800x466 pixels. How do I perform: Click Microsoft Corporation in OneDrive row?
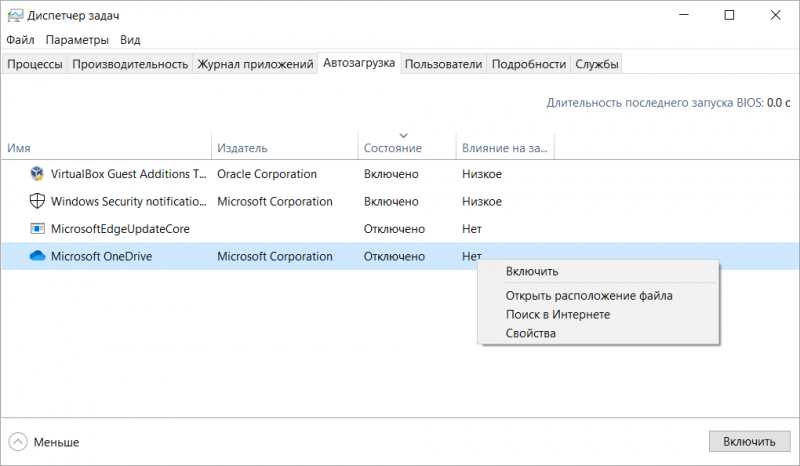(x=274, y=256)
